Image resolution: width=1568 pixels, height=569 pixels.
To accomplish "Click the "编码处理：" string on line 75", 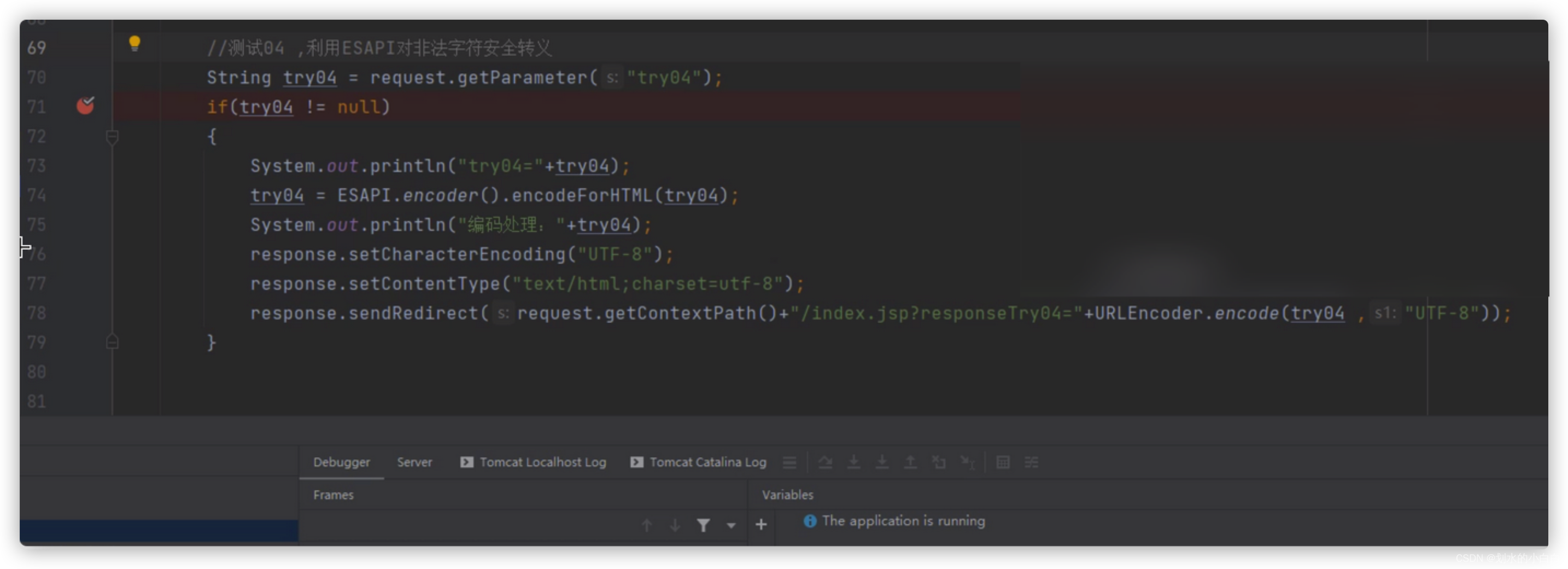I will click(x=511, y=225).
